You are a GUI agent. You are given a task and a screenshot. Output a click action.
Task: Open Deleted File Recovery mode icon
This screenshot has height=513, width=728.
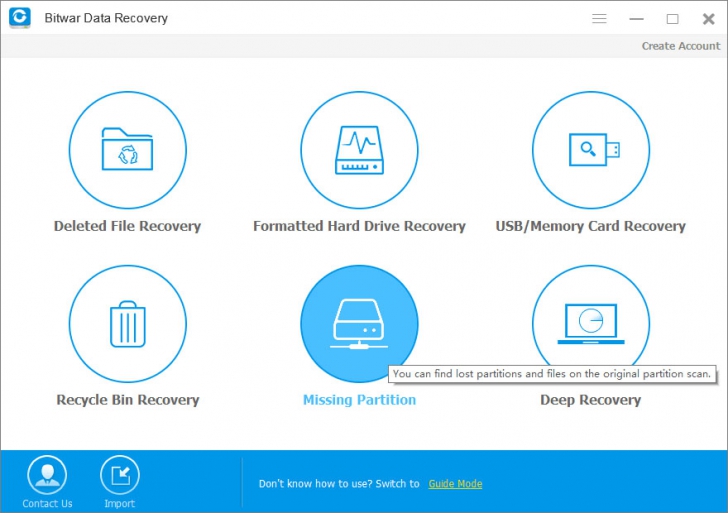click(x=128, y=150)
